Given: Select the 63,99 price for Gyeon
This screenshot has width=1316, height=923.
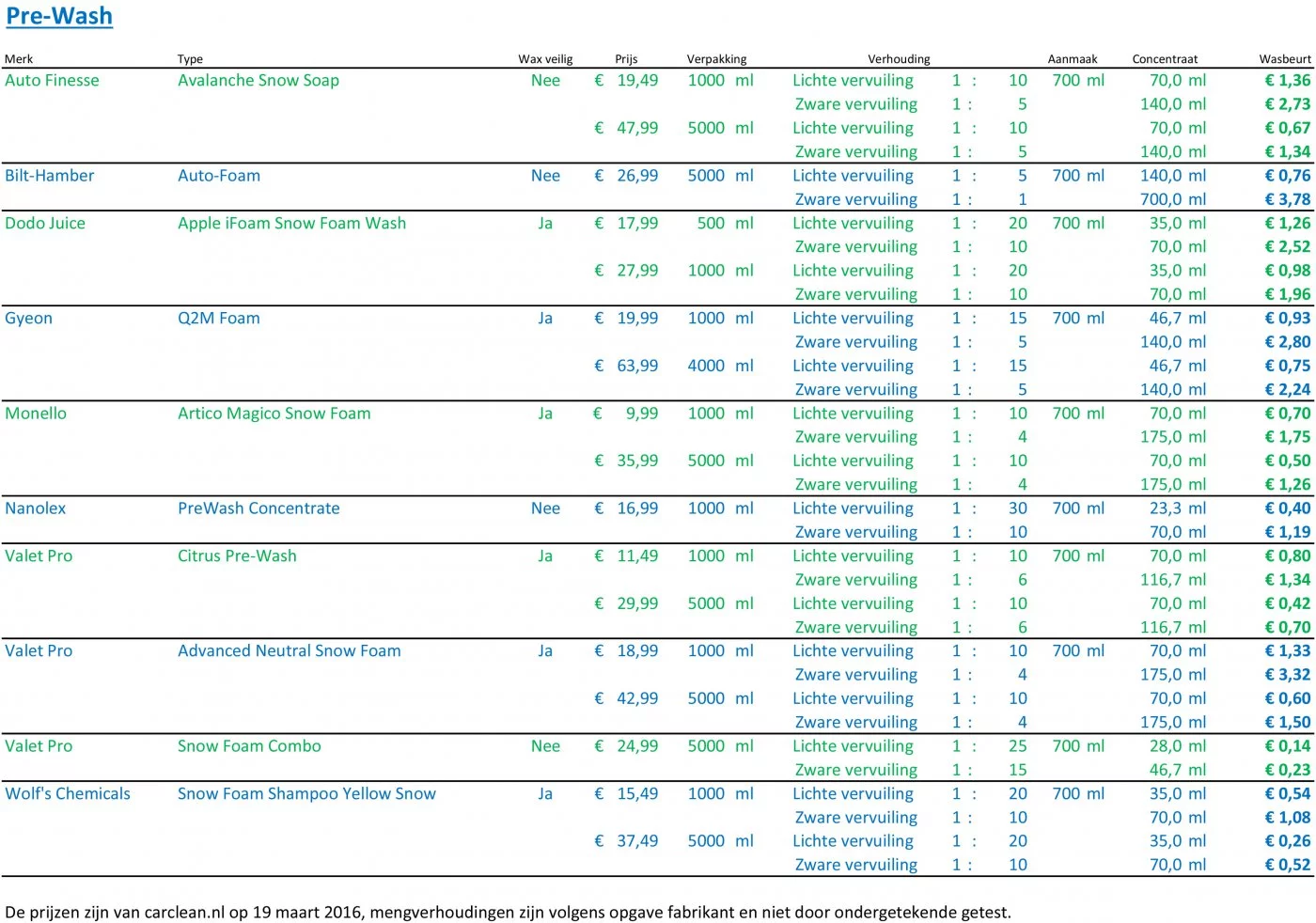Looking at the screenshot, I should tap(637, 366).
